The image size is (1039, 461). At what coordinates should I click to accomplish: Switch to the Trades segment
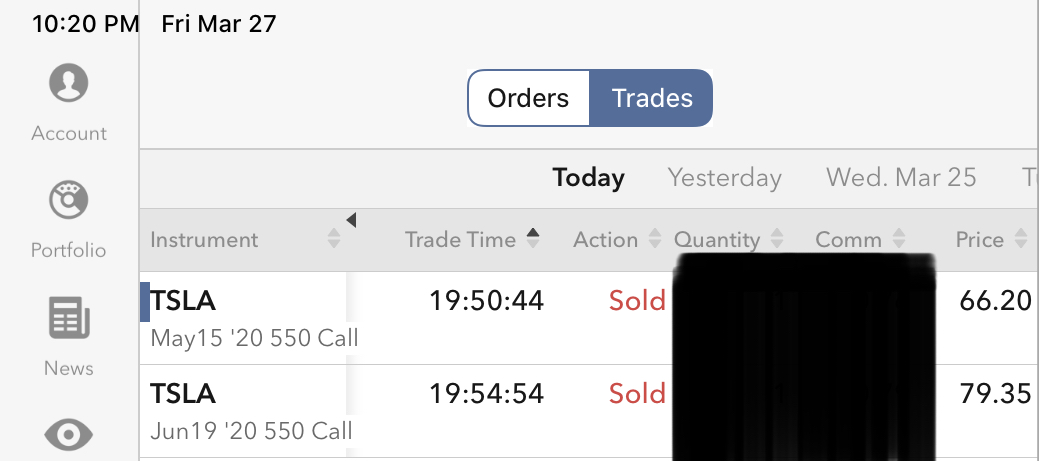652,98
